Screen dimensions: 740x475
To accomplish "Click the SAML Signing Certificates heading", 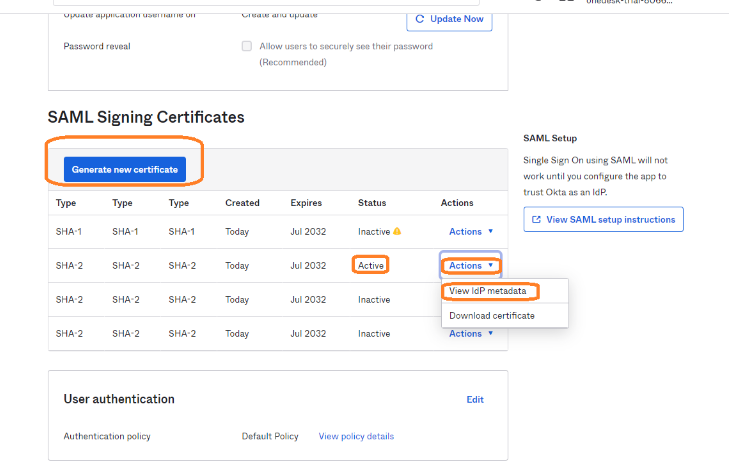I will (146, 117).
